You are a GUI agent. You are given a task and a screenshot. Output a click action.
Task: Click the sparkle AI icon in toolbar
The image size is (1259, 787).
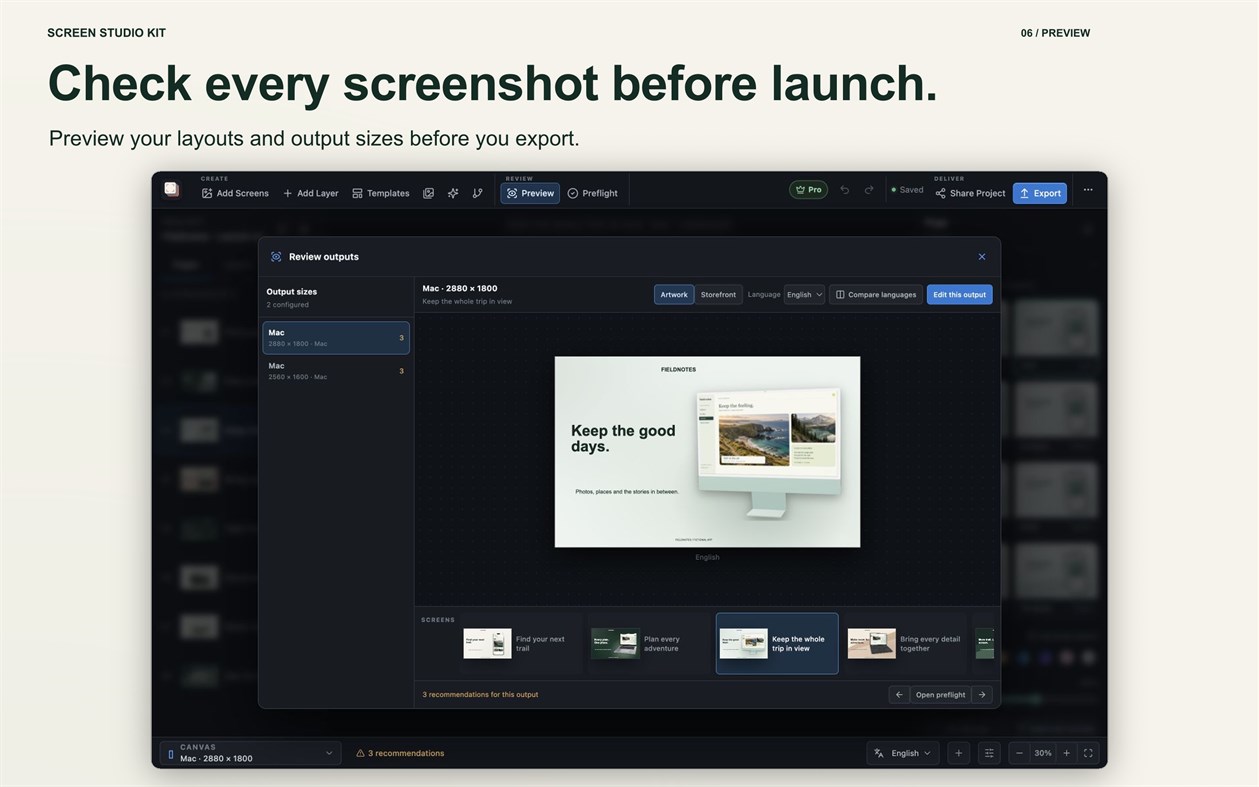click(x=453, y=193)
